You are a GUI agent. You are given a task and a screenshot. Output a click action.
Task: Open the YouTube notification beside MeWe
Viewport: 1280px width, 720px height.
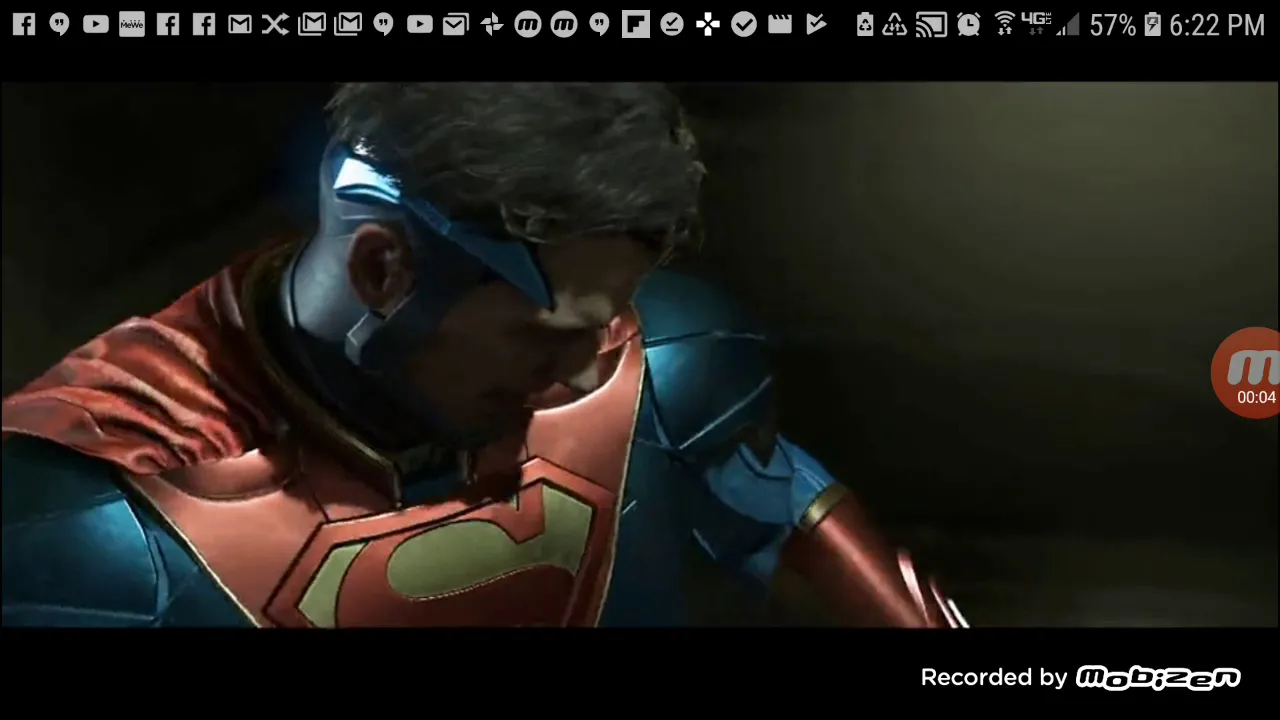point(96,24)
